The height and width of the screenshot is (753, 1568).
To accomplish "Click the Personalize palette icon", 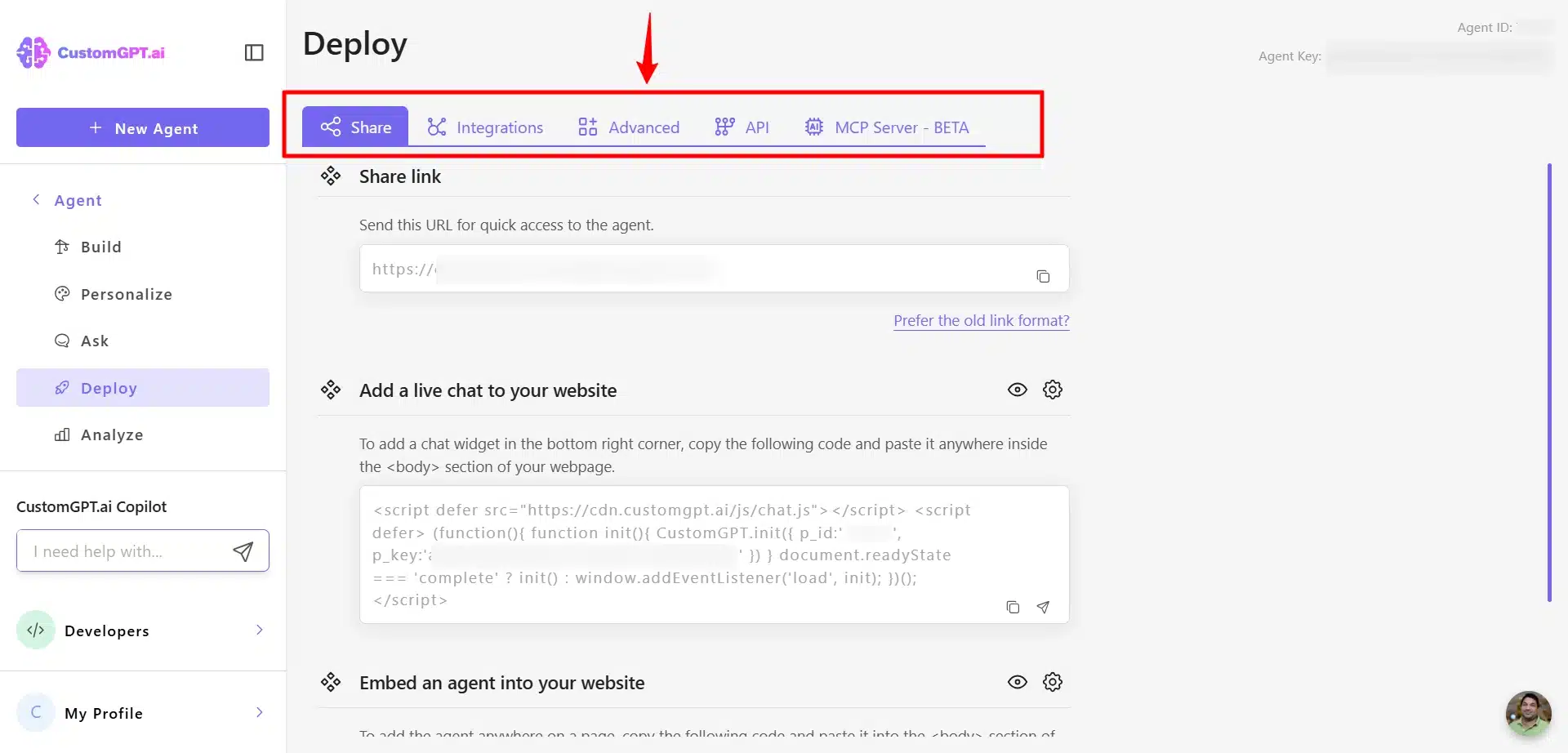I will click(x=62, y=294).
